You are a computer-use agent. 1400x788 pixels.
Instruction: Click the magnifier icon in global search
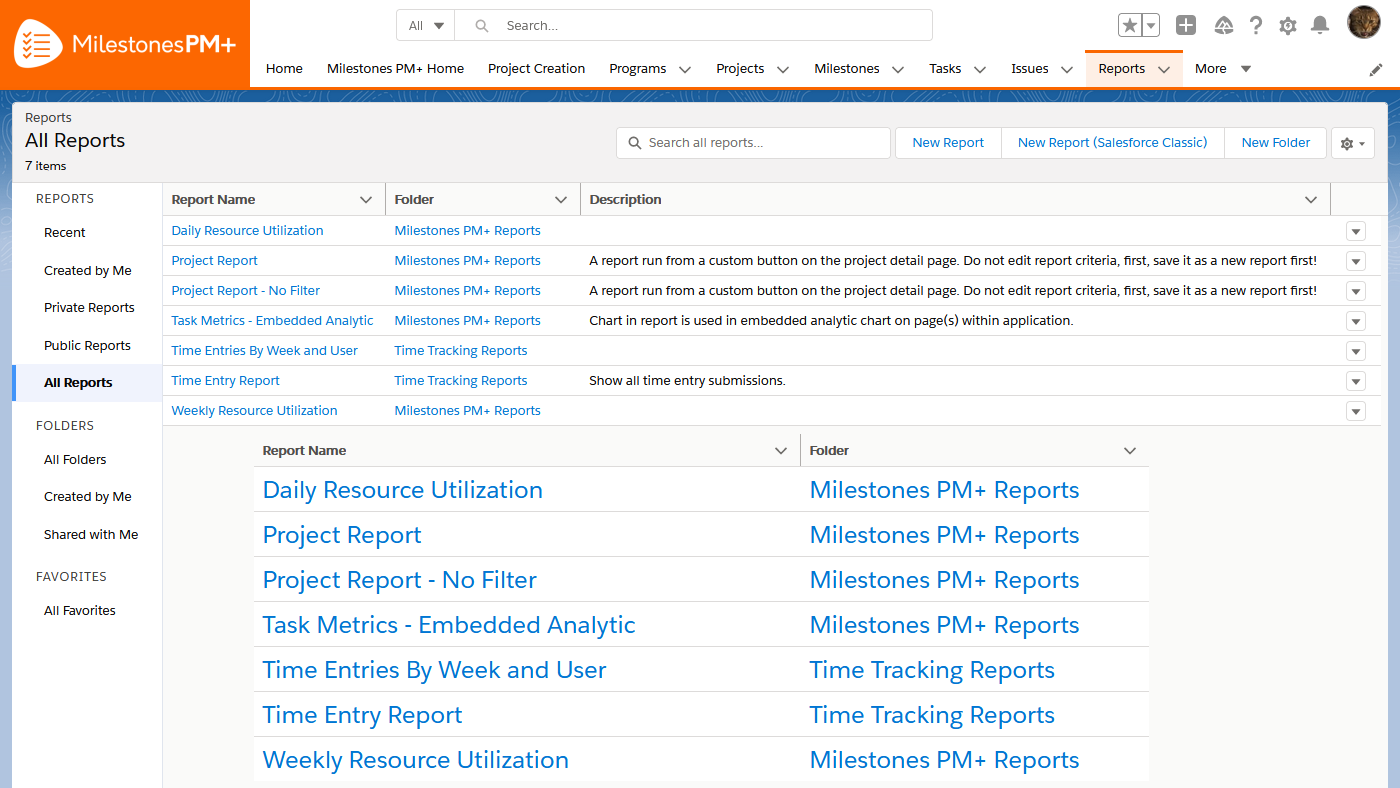tap(482, 26)
